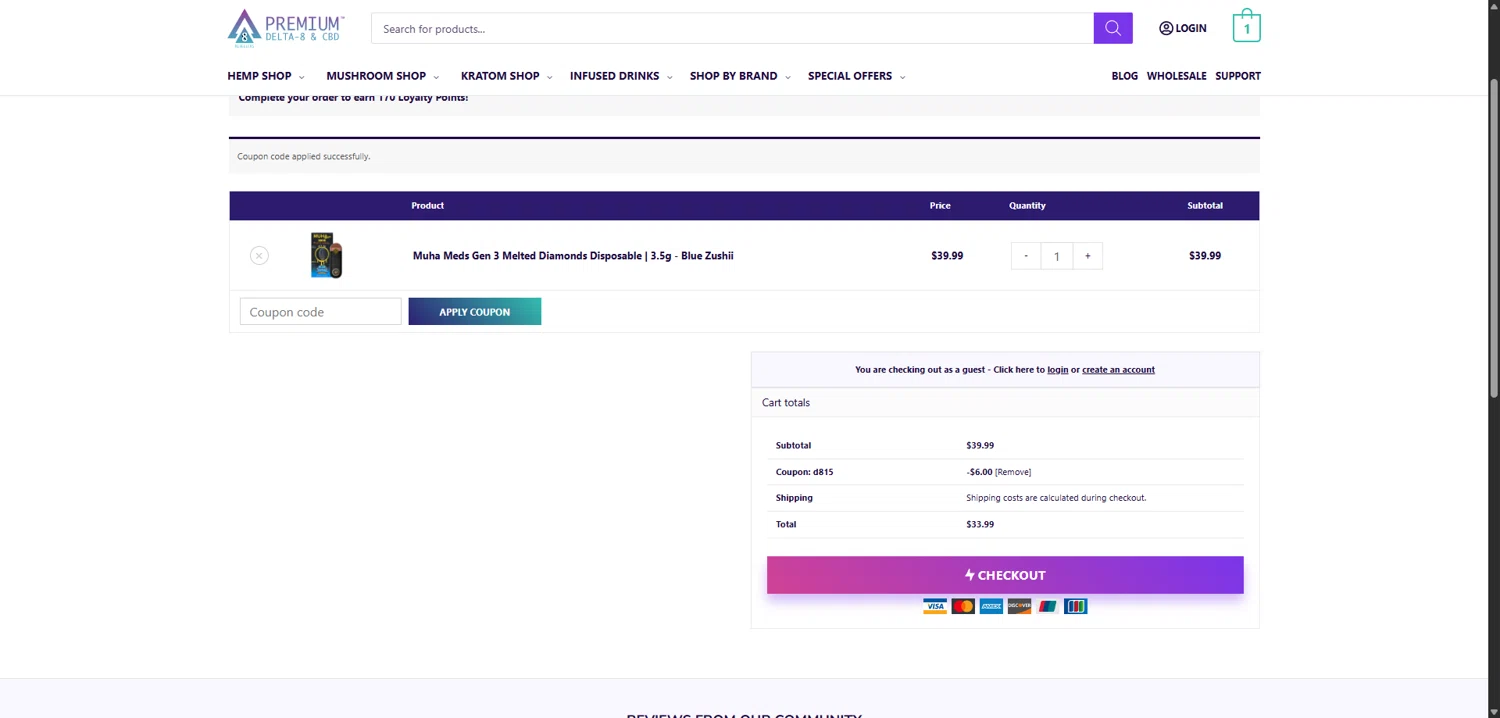Open the shopping cart bag icon

coord(1246,26)
